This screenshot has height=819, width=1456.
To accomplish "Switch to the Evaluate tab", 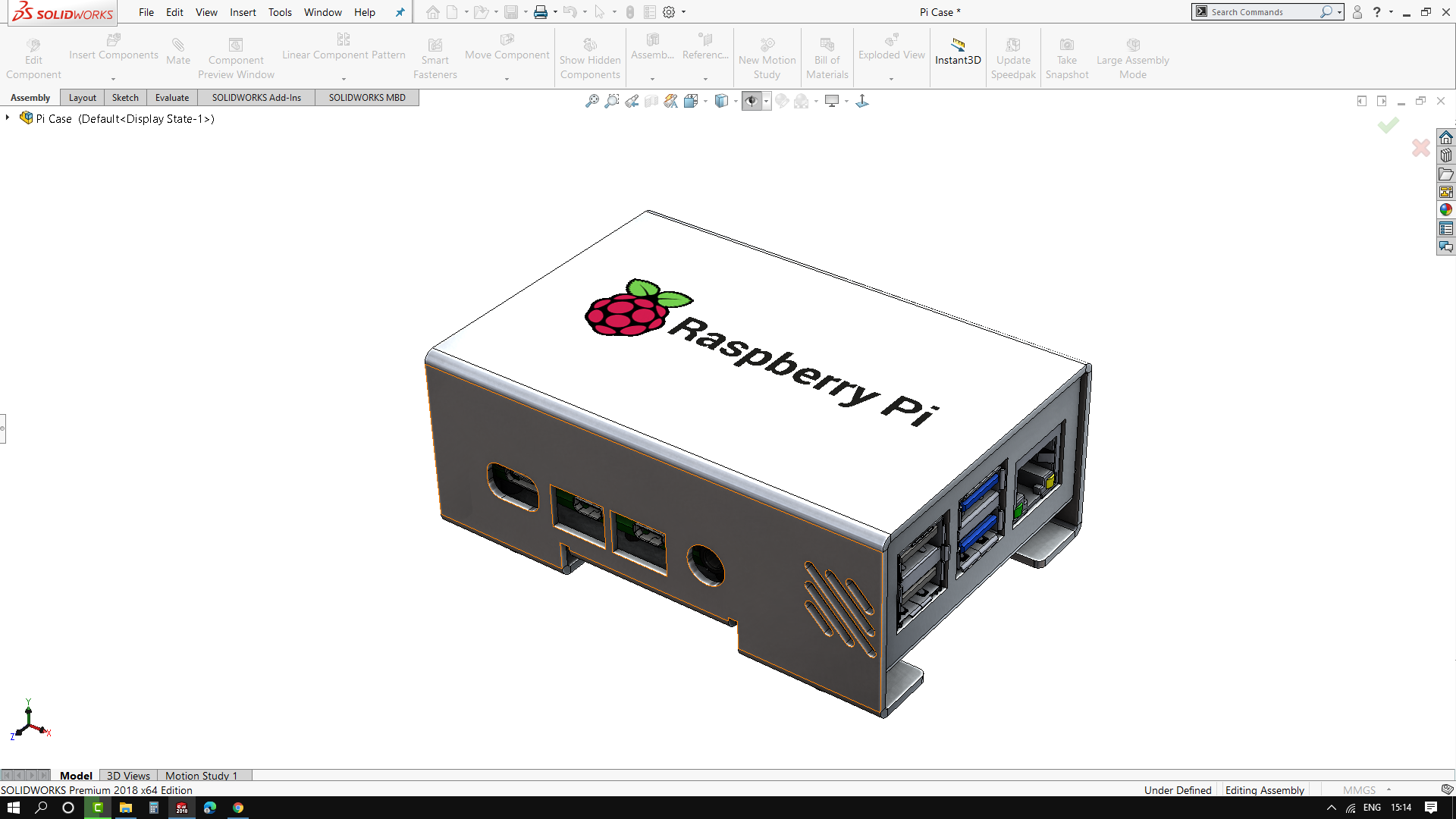I will pos(172,97).
